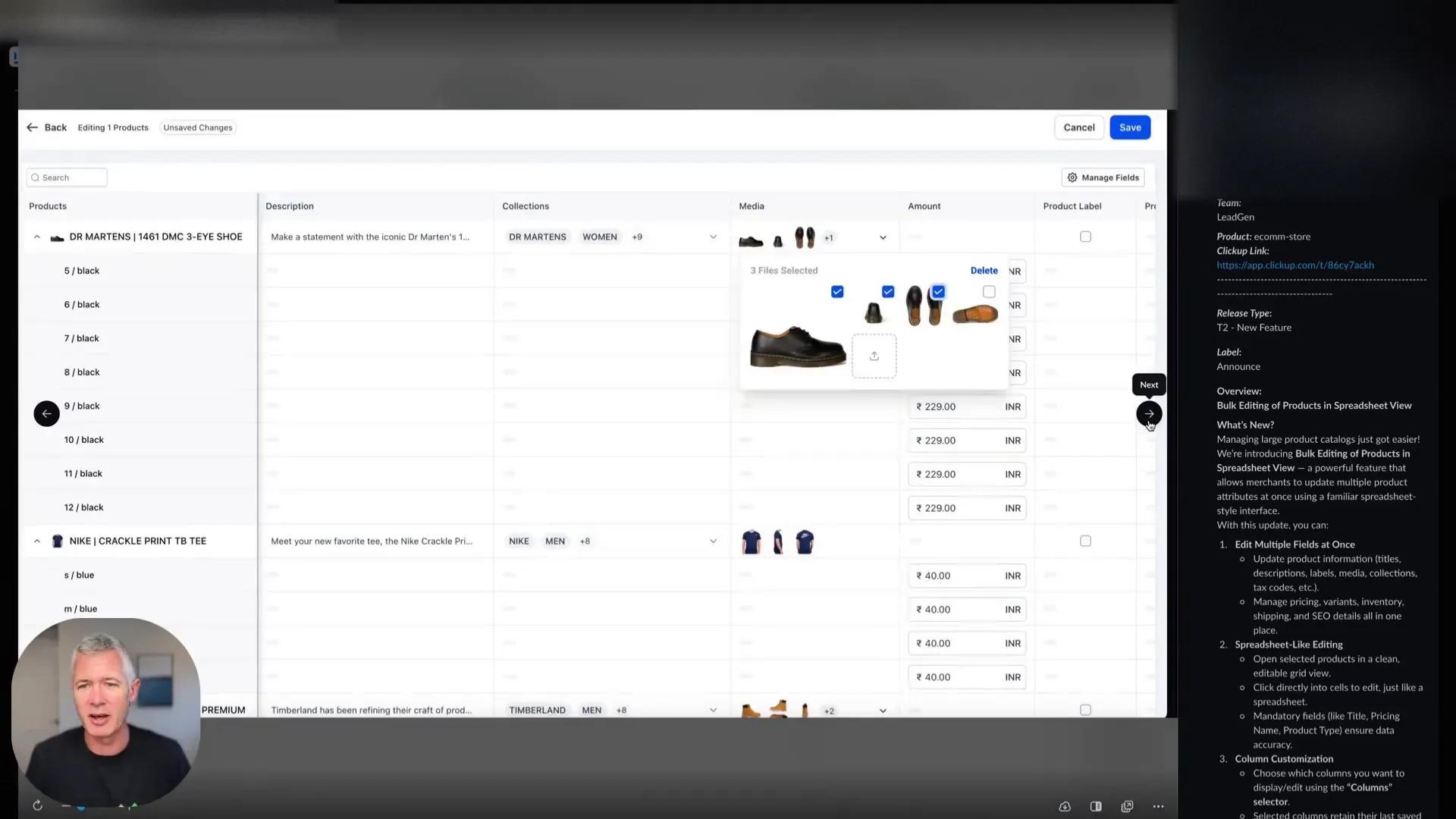Click the cloud download icon at bottom right
Viewport: 1456px width, 819px height.
tap(1065, 806)
